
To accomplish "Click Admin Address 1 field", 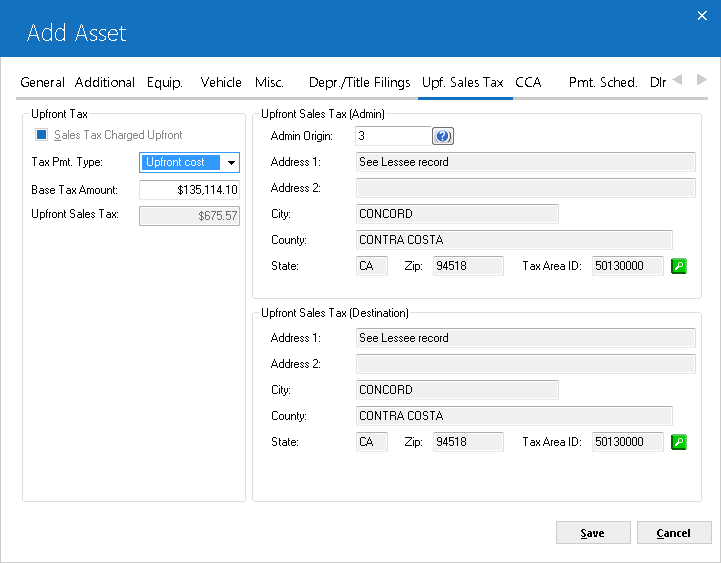I will click(x=525, y=162).
